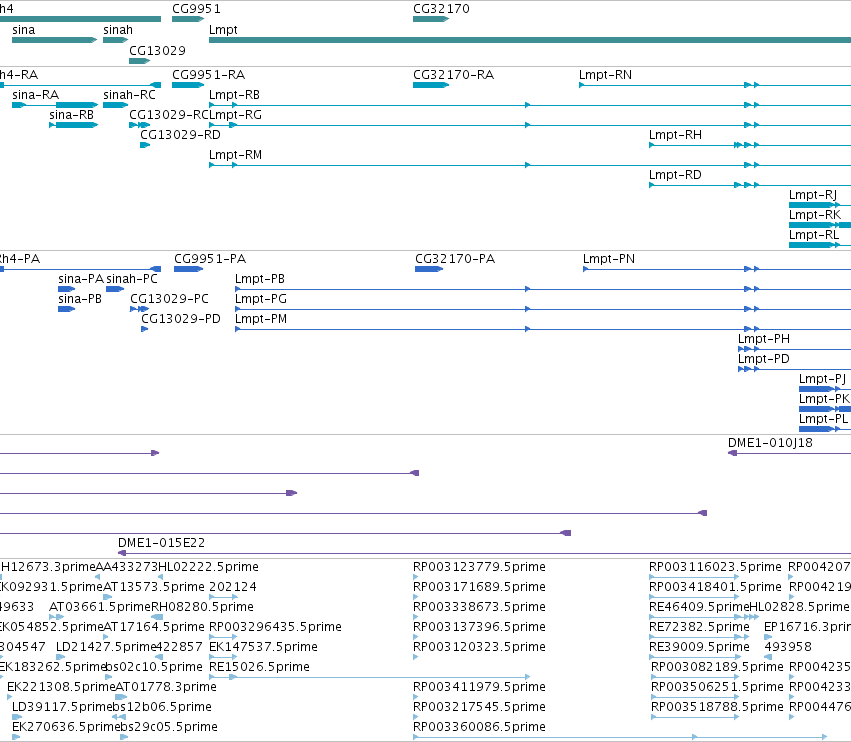
Task: Select protein Lmpt-PM
Action: pyautogui.click(x=261, y=319)
